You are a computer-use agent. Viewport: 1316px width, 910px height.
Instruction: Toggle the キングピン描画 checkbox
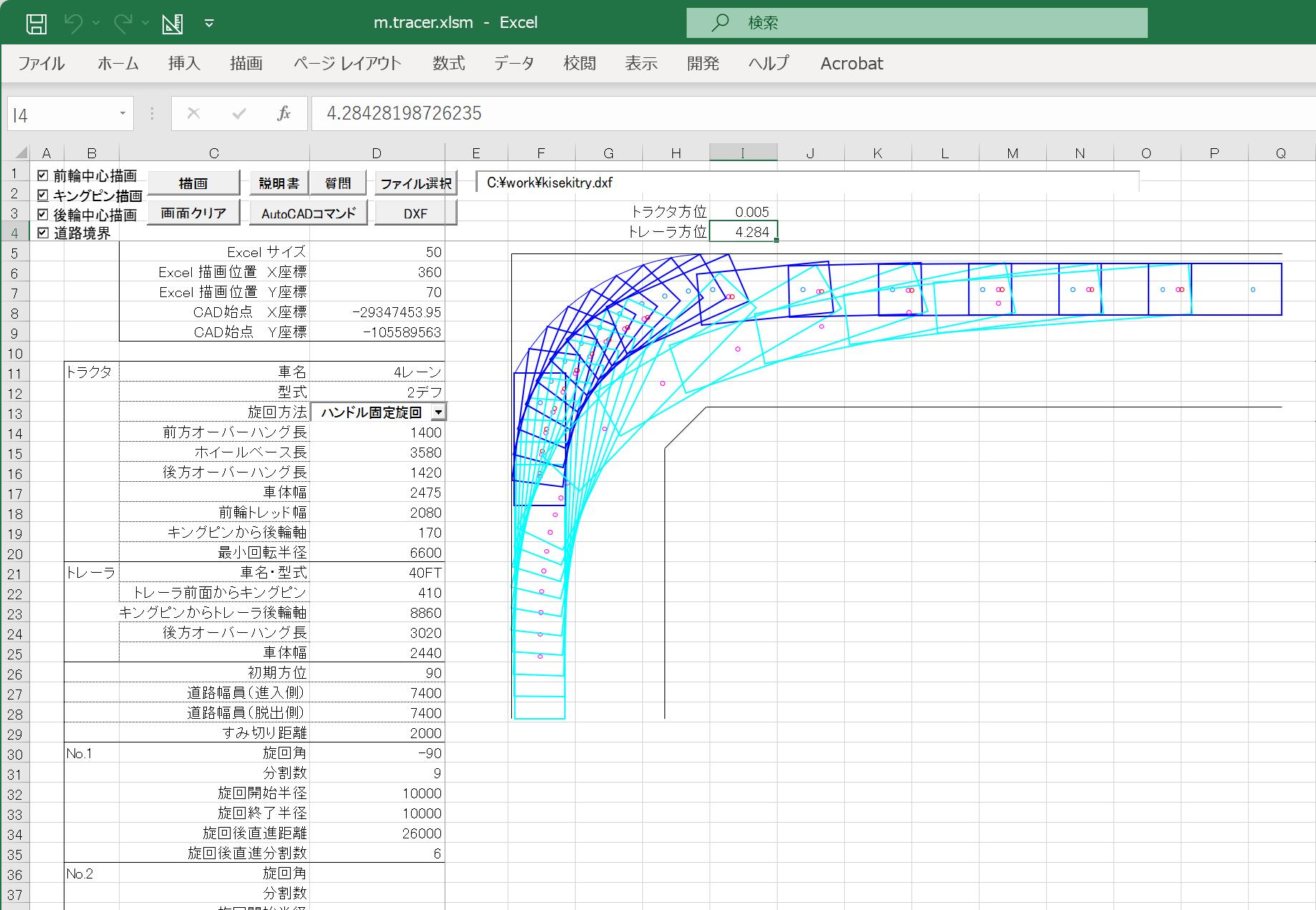coord(43,195)
